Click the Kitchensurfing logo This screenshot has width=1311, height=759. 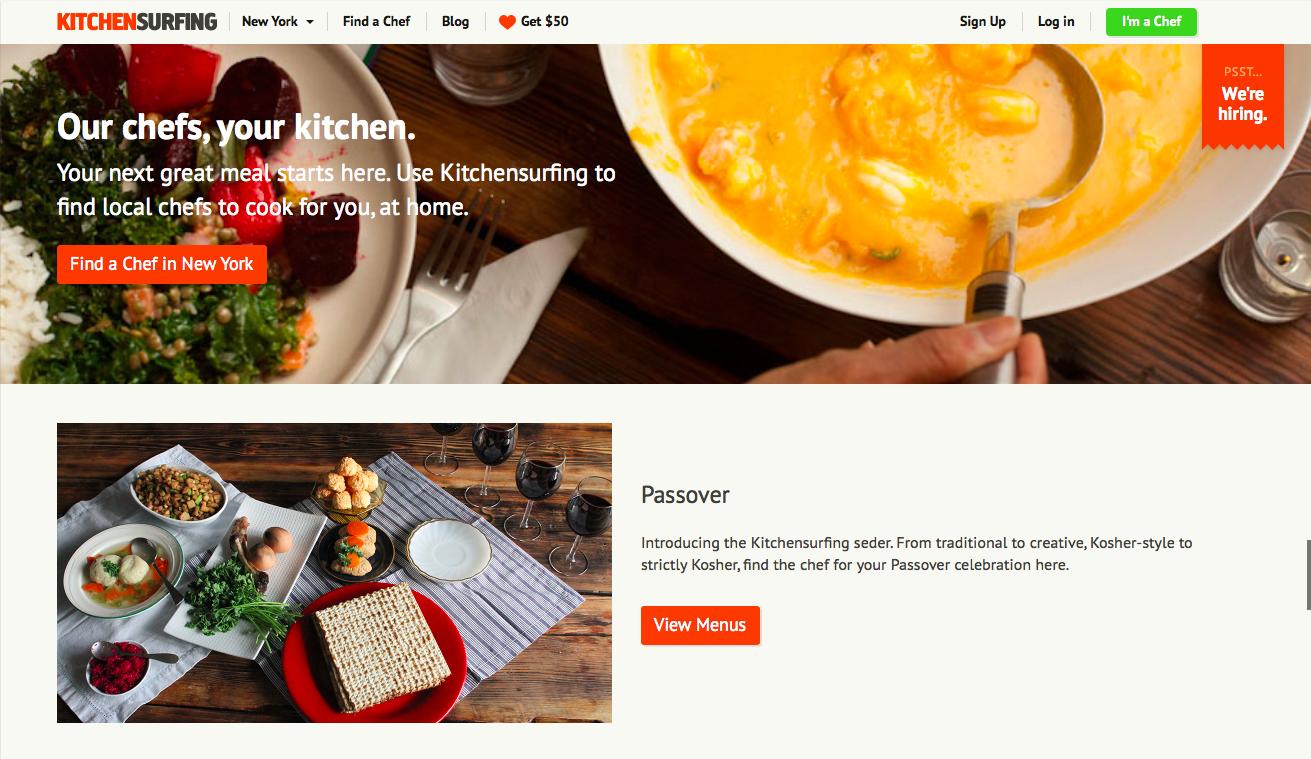[137, 21]
